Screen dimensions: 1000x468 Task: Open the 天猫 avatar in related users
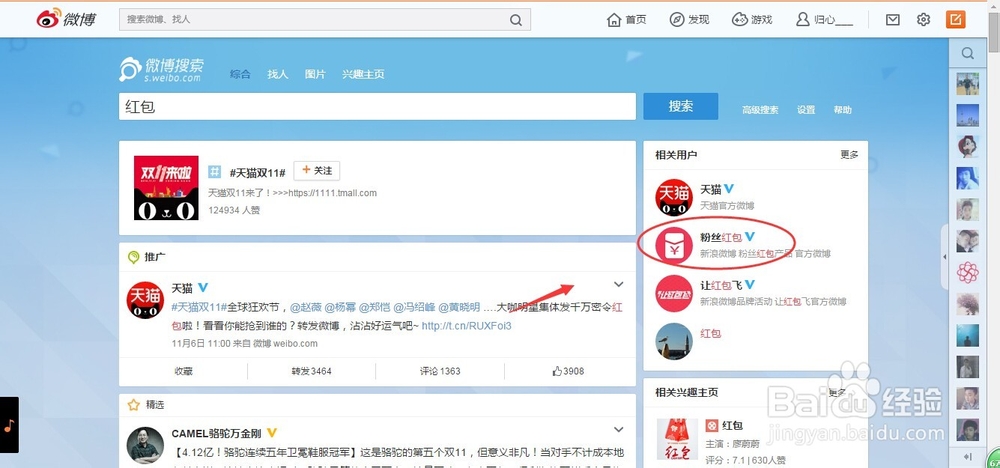click(x=674, y=198)
